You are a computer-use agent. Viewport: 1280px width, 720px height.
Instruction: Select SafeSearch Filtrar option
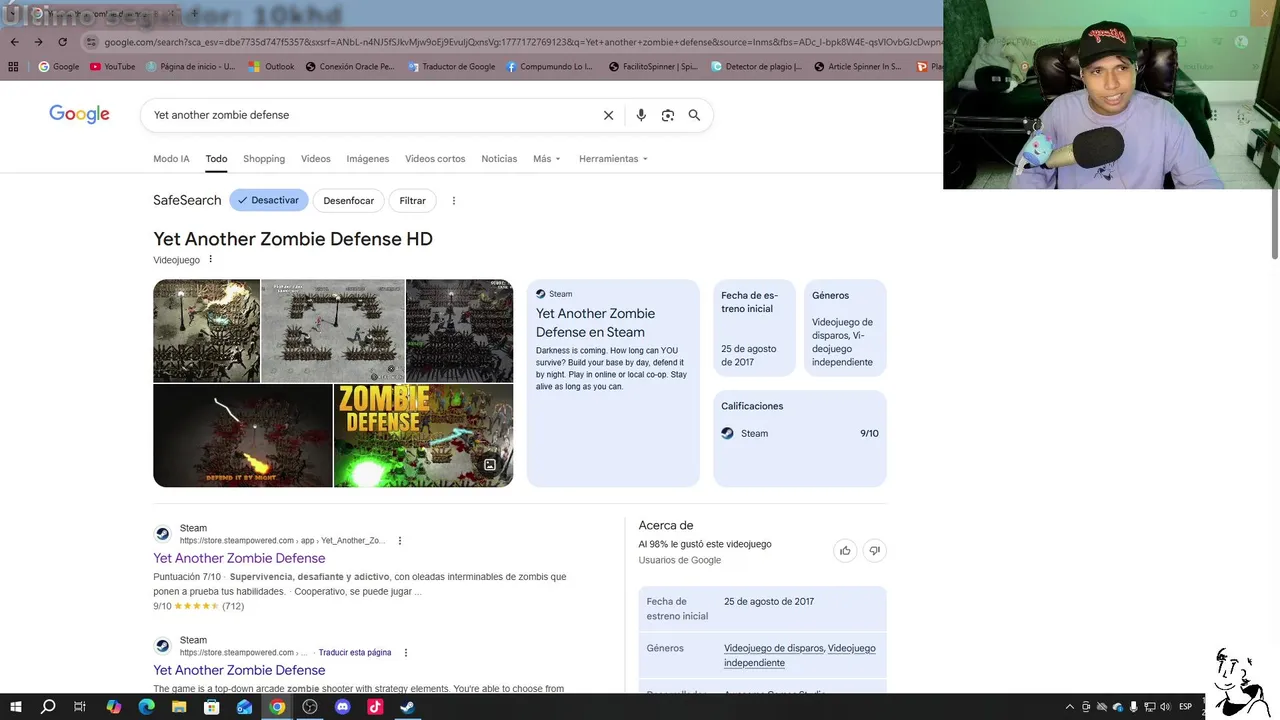(x=412, y=201)
